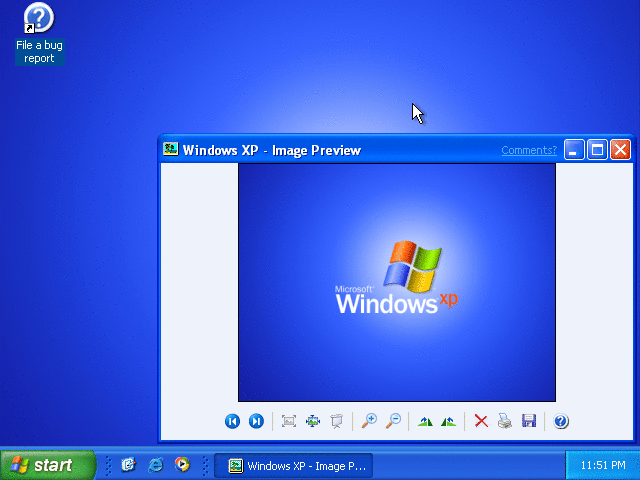
Task: Show image at actual size
Action: (x=313, y=421)
